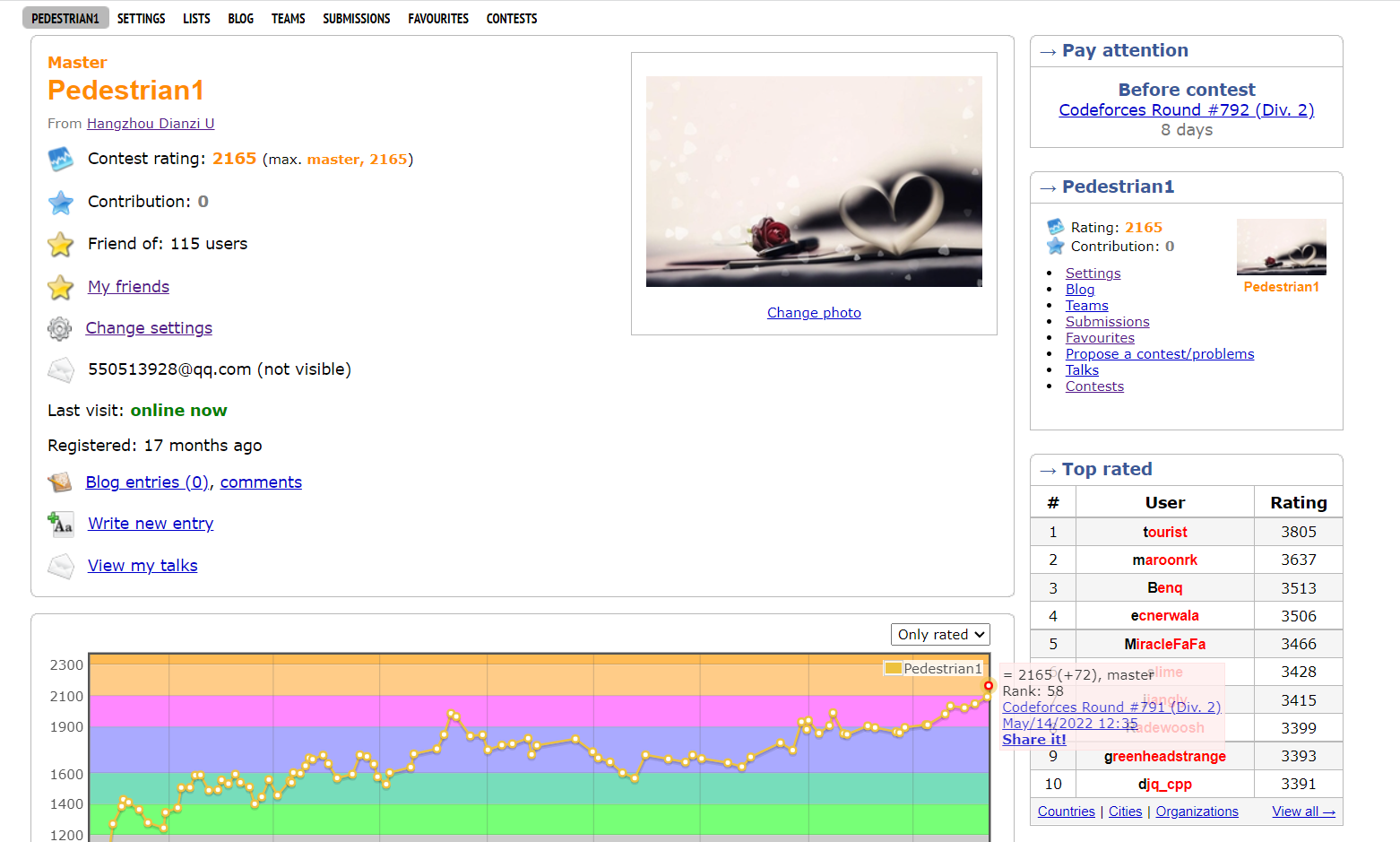The image size is (1400, 842).
Task: Go to the FAVOURITES tab
Action: pyautogui.click(x=437, y=19)
